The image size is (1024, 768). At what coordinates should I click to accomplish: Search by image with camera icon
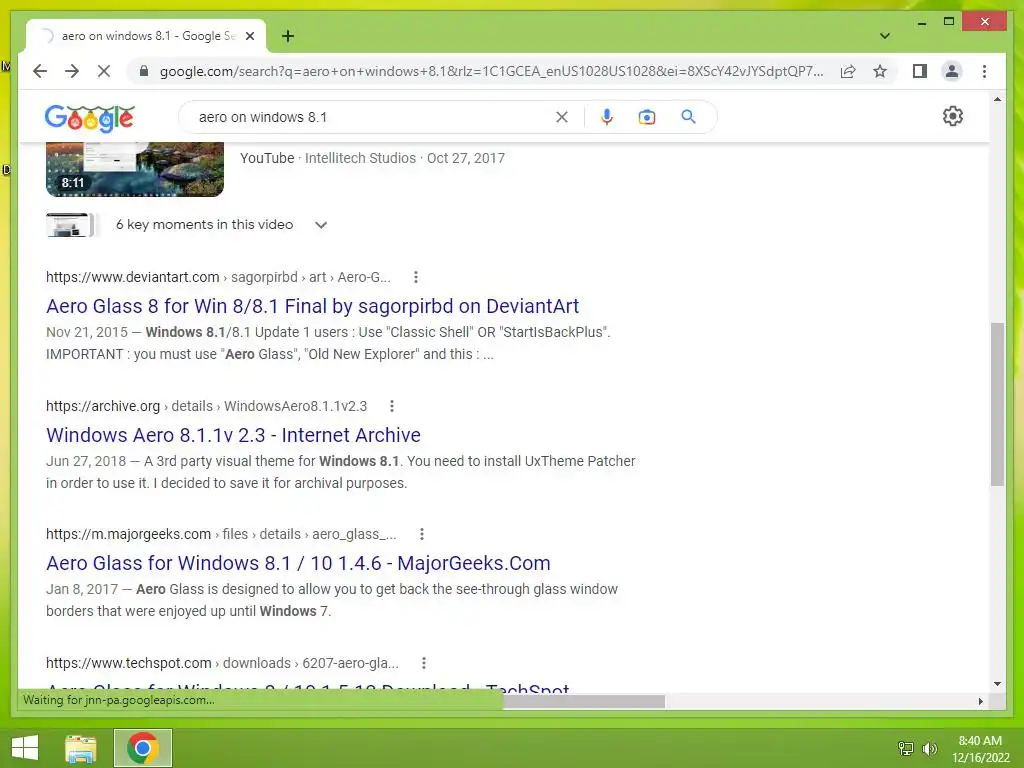coord(647,117)
